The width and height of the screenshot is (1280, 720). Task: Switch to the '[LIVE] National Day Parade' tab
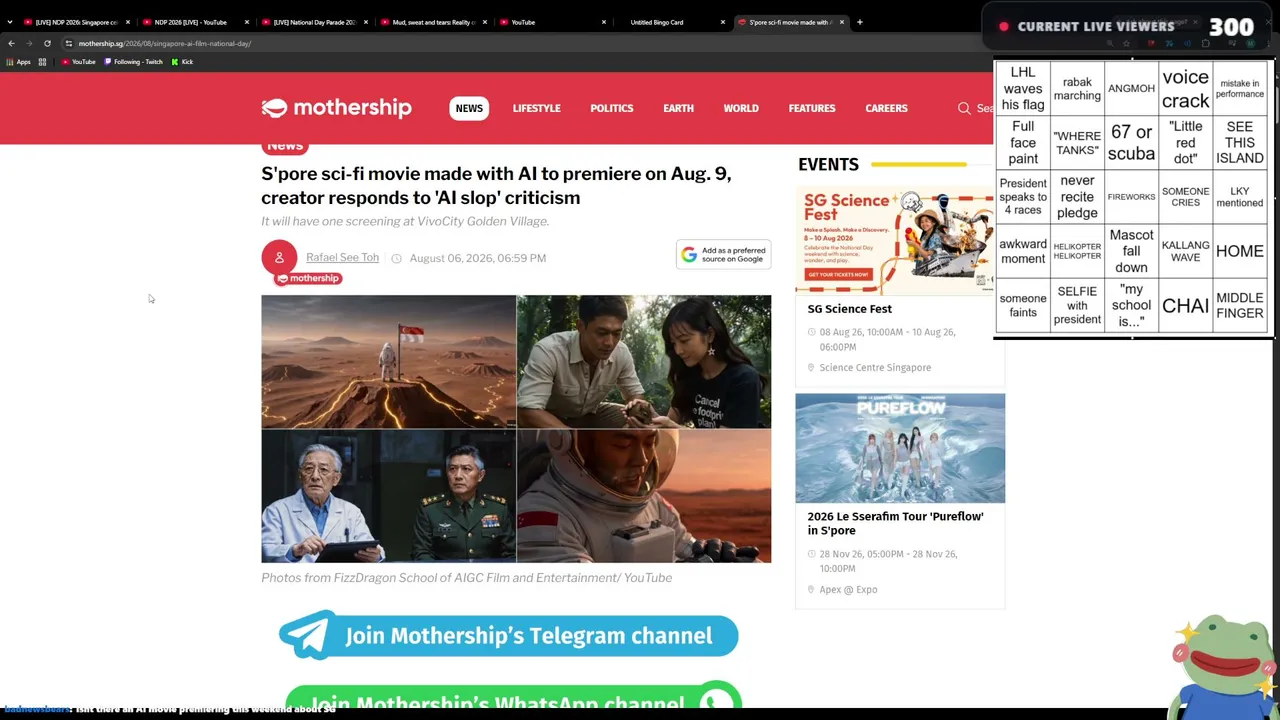coord(314,22)
